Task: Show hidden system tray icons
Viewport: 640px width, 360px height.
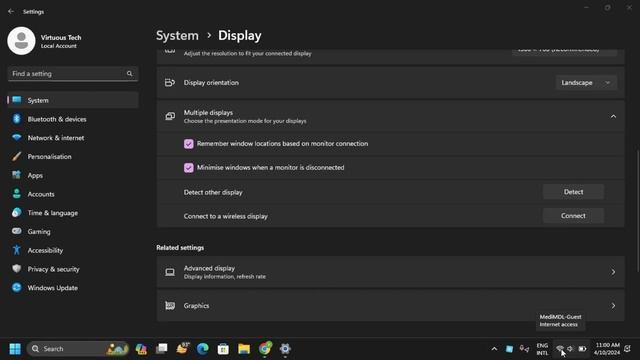Action: tap(494, 349)
